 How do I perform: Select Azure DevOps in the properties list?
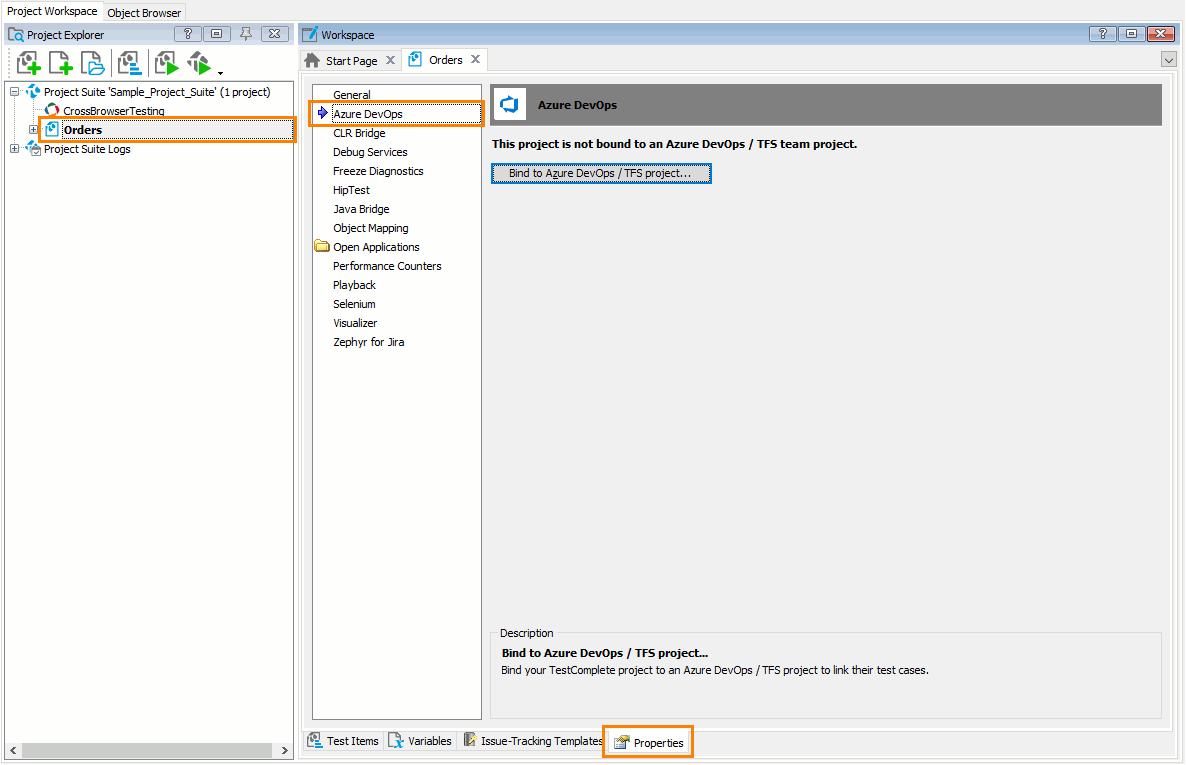click(x=368, y=114)
